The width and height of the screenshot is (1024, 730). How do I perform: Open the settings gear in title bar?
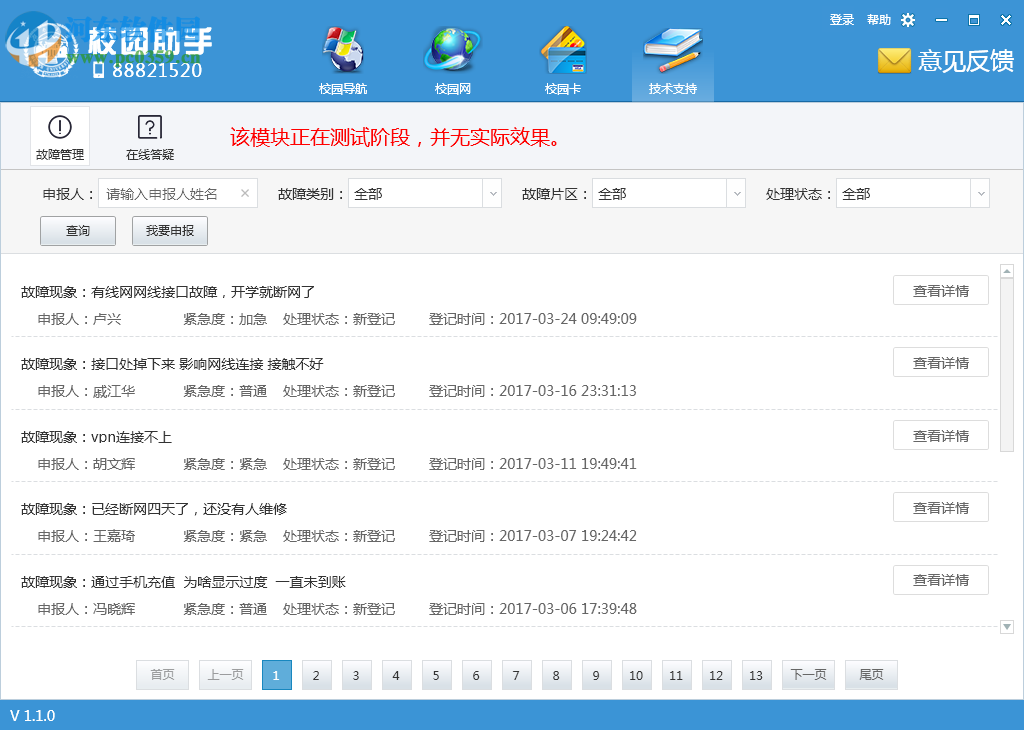(908, 19)
